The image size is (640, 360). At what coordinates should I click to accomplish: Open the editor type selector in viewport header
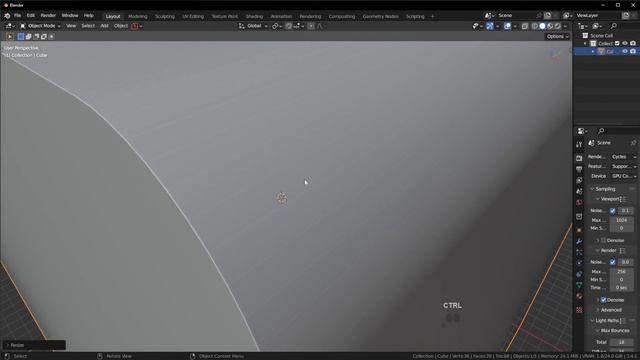click(x=10, y=26)
